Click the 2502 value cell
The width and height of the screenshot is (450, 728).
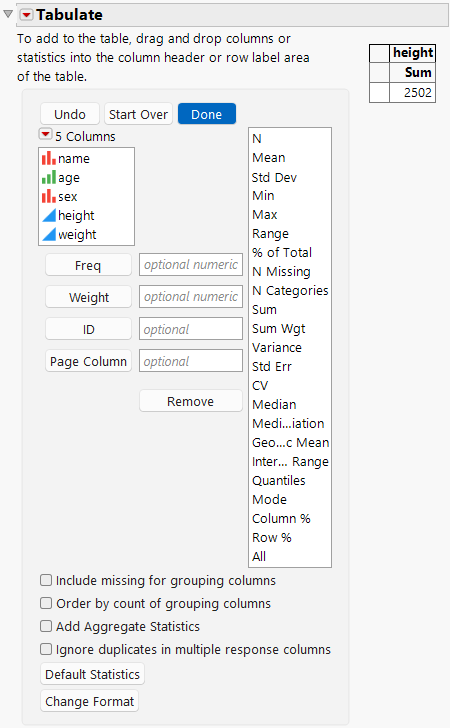point(412,92)
